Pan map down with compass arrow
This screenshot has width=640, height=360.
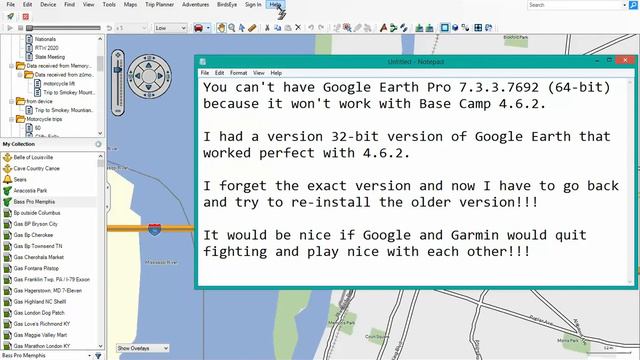(149, 87)
